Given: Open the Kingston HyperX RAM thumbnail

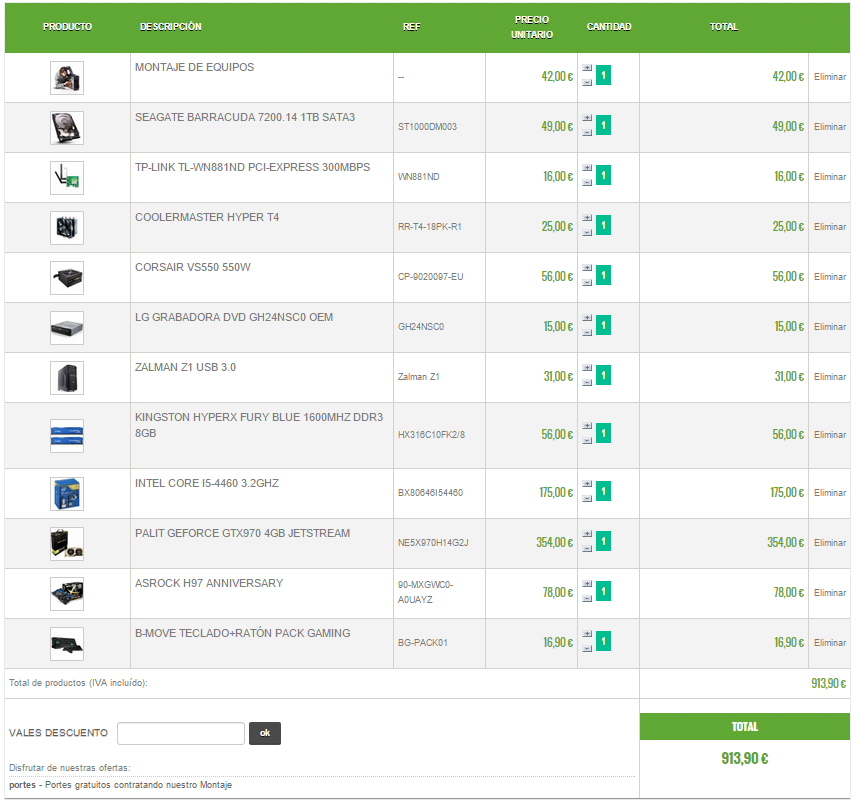Looking at the screenshot, I should tap(67, 436).
